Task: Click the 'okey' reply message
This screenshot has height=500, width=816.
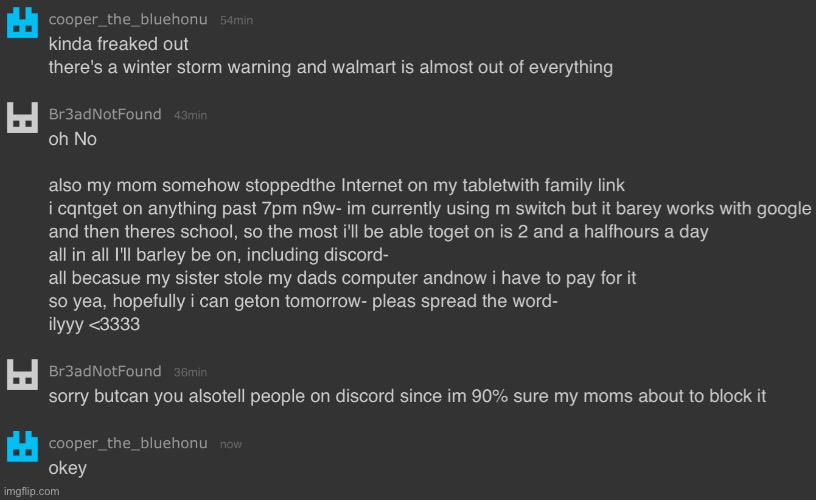Action: coord(68,468)
